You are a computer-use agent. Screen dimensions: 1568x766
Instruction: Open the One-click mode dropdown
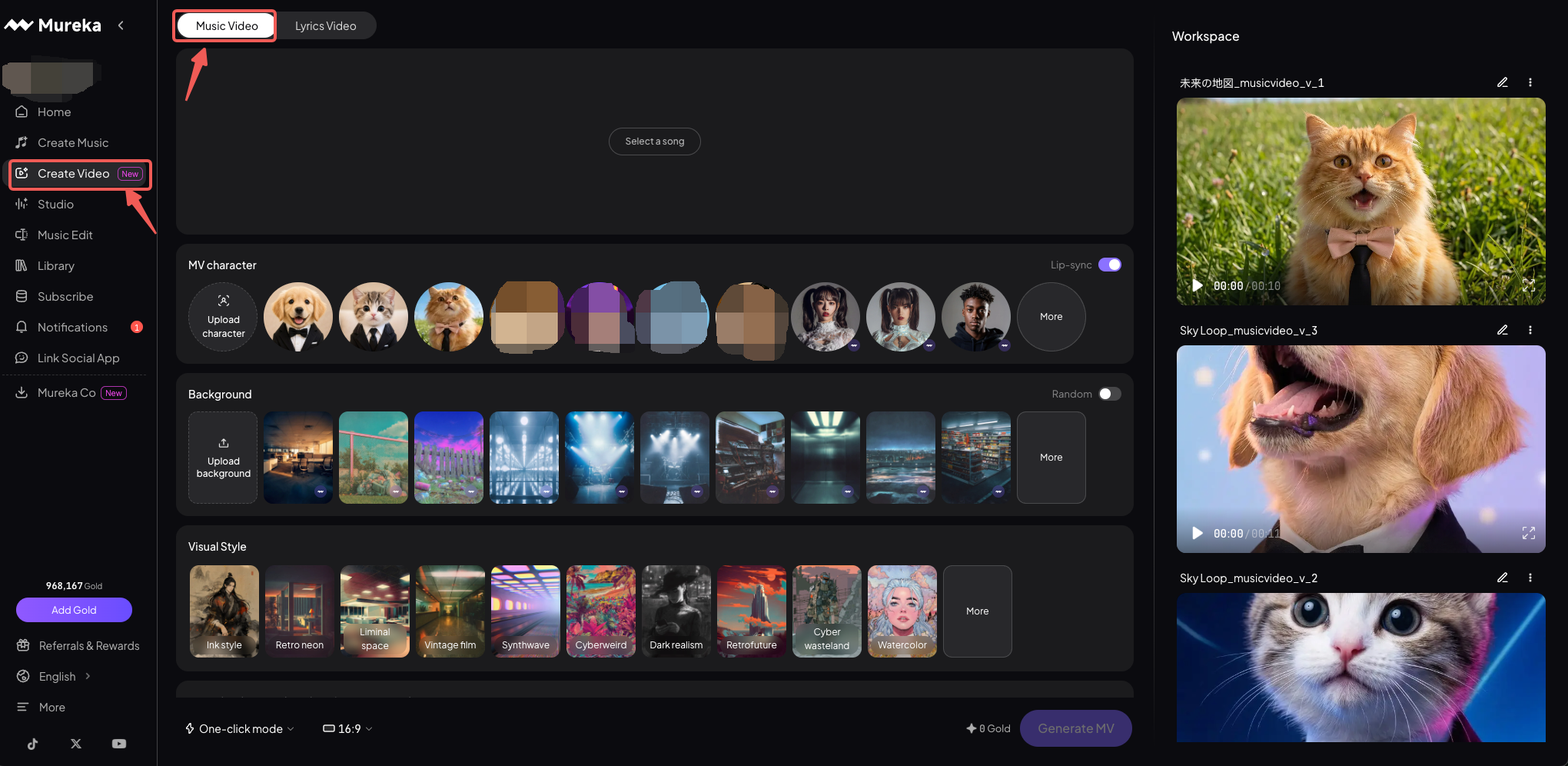pos(240,728)
